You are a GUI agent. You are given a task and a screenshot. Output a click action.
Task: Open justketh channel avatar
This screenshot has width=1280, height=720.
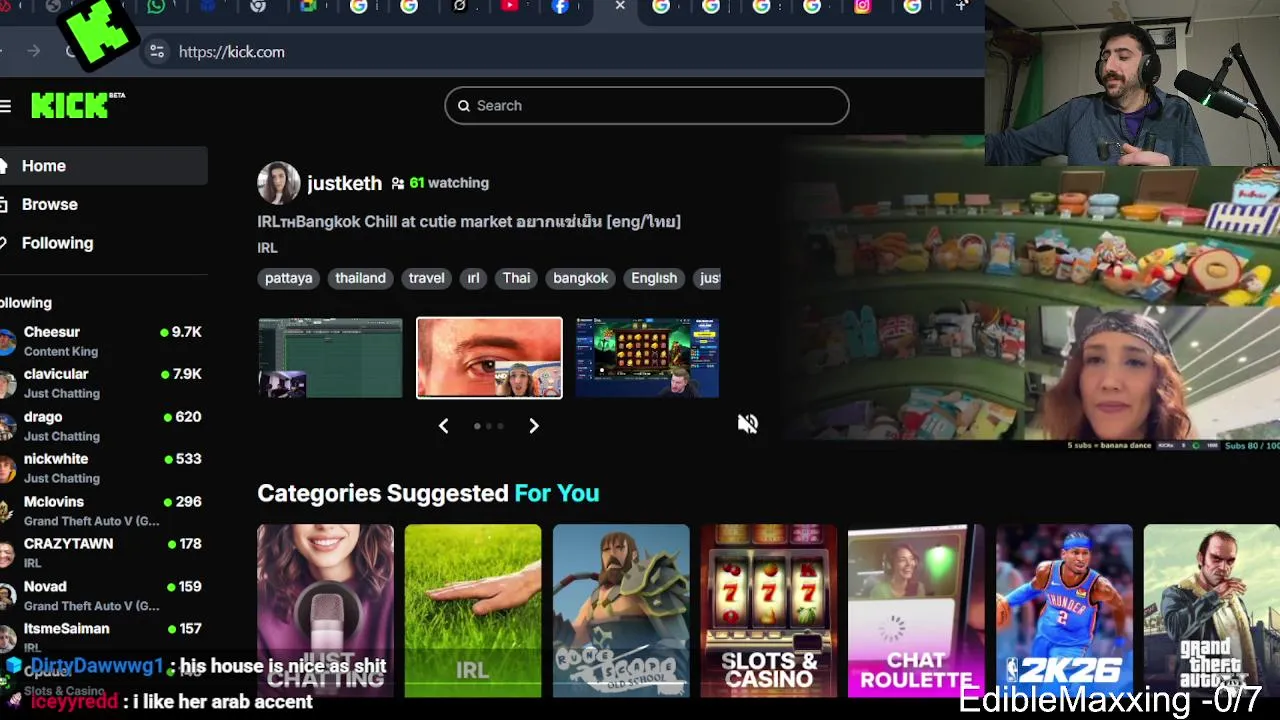coord(278,183)
